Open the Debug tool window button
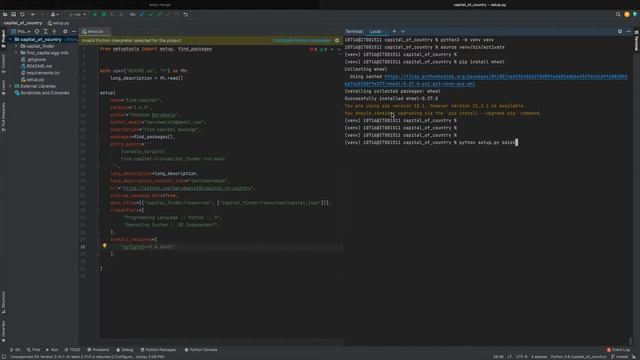The width and height of the screenshot is (640, 360). tap(125, 350)
